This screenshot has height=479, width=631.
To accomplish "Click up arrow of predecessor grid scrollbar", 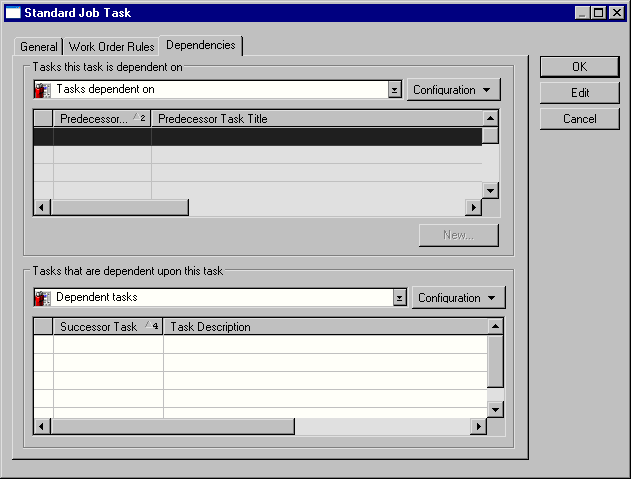I will (490, 118).
